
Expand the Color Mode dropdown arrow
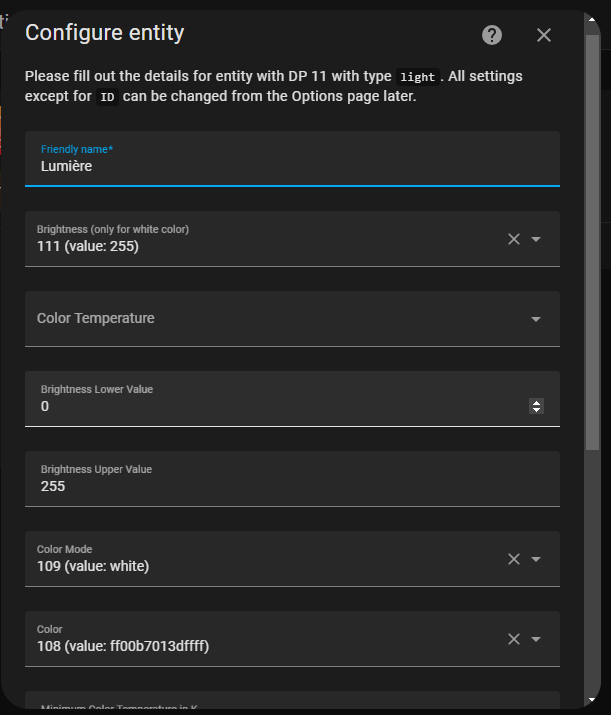(536, 559)
